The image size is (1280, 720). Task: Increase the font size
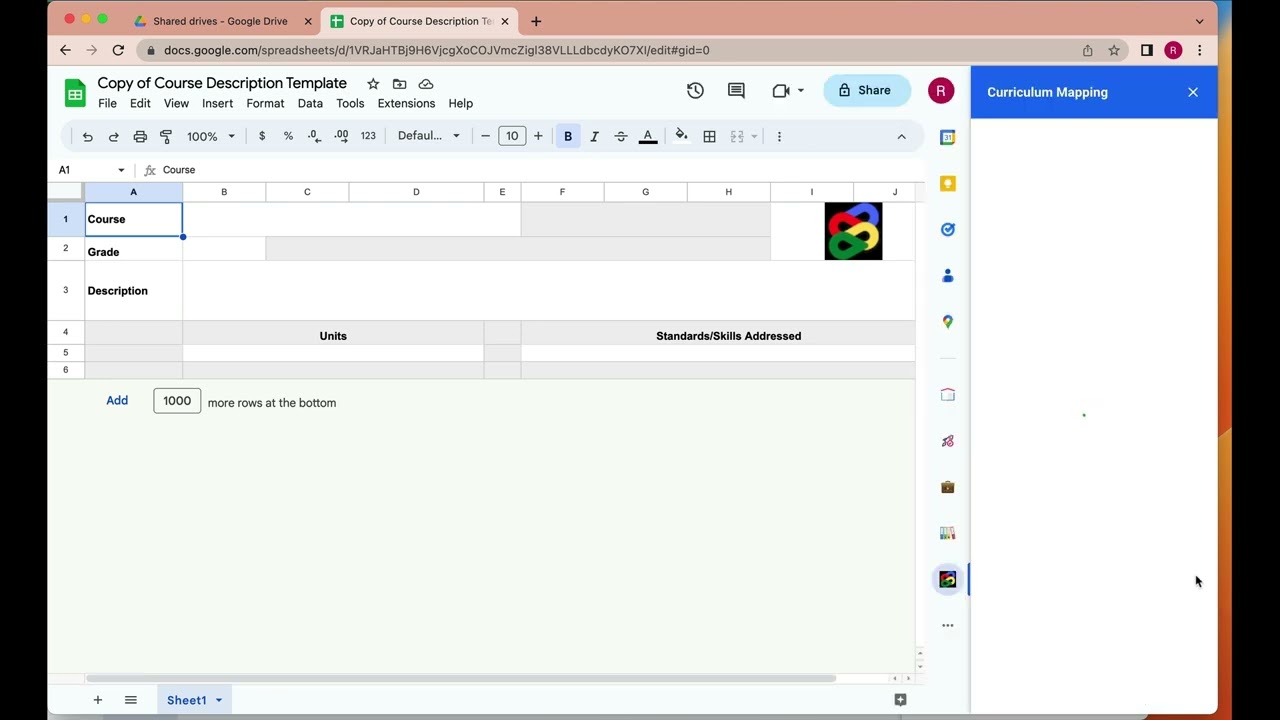[538, 136]
